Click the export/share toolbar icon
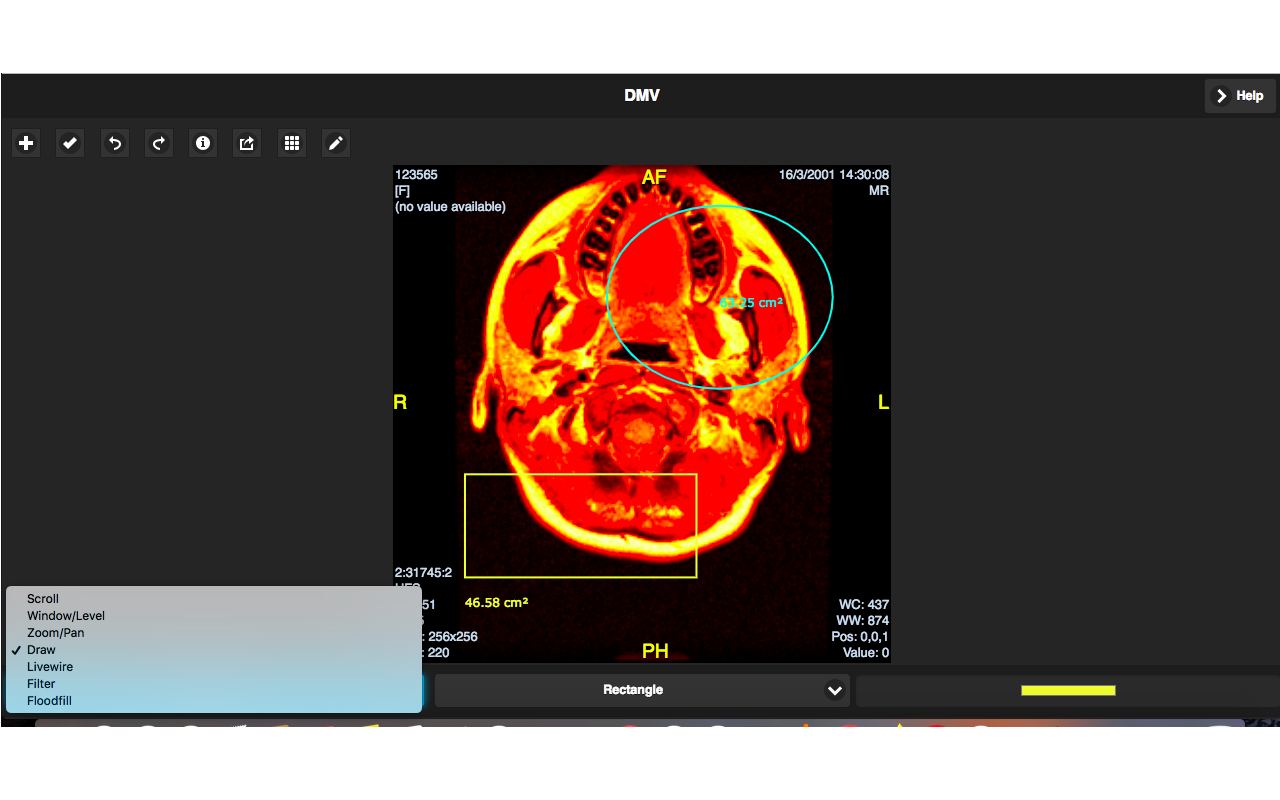This screenshot has width=1280, height=800. [x=247, y=143]
